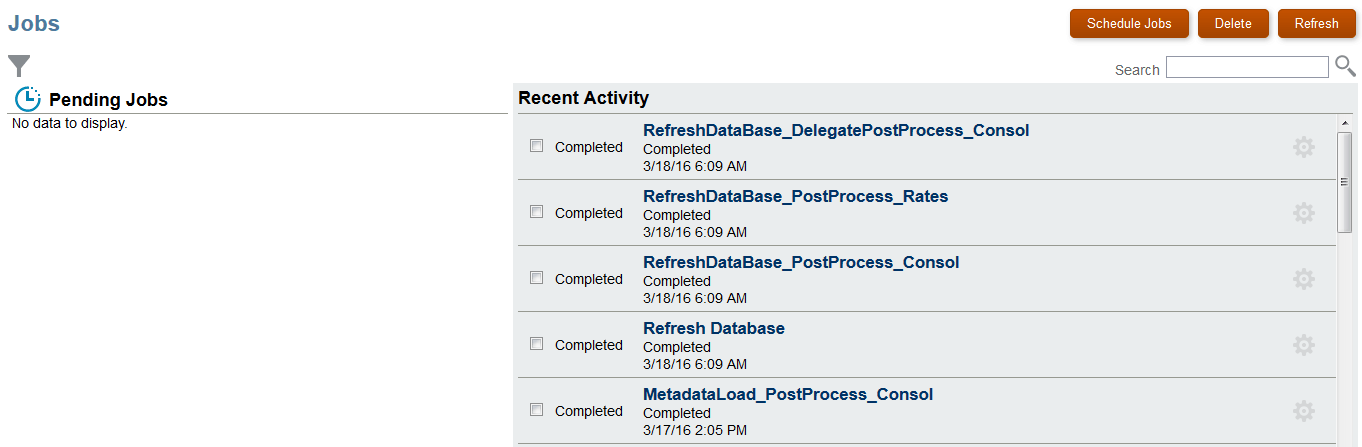Open gear menu for RefreshDataBase_PostProcess_Rates job

1303,213
